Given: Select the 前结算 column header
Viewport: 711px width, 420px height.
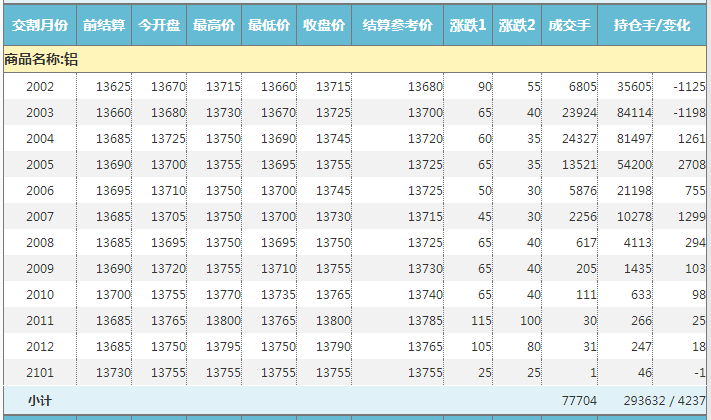Looking at the screenshot, I should click(x=104, y=24).
